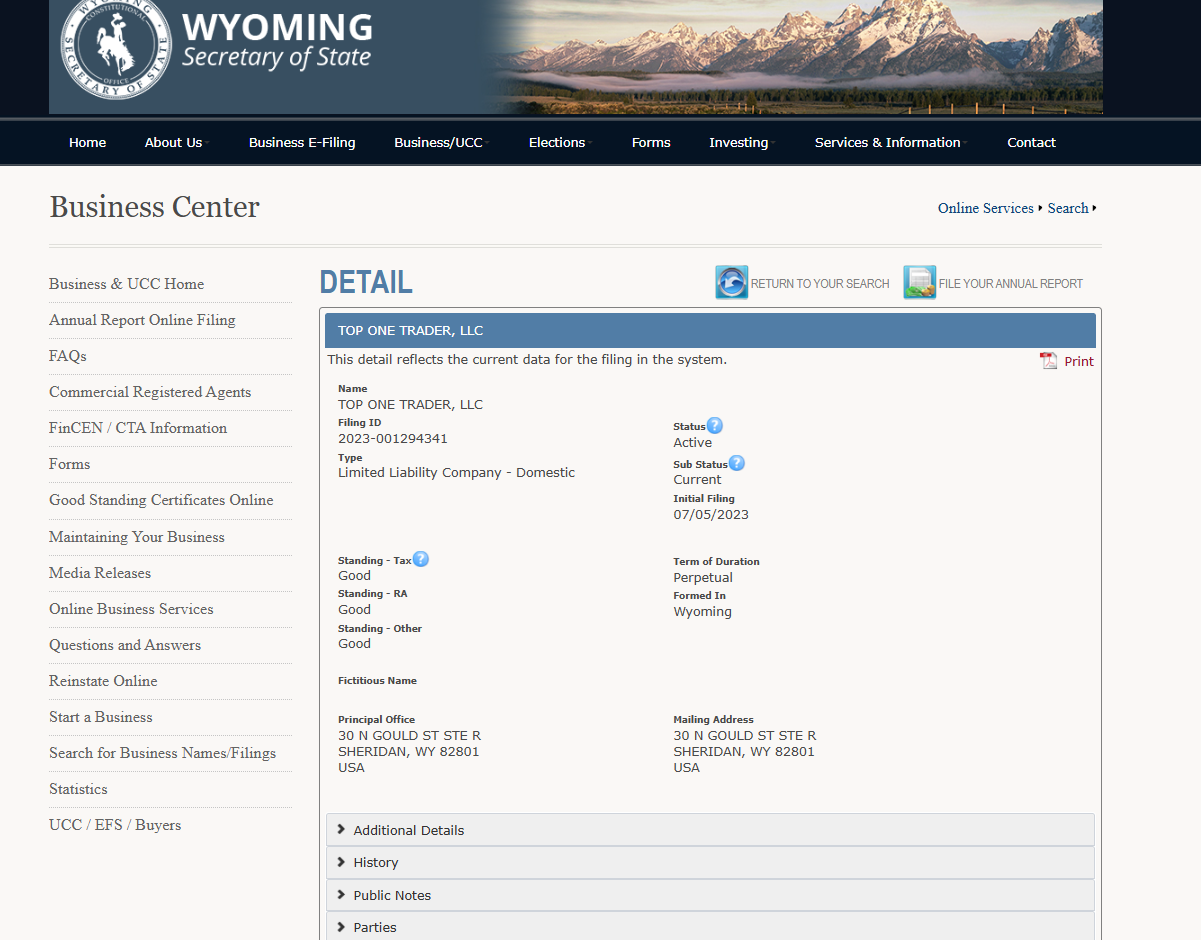Screen dimensions: 1201x940
Task: Expand the Parties section
Action: (375, 927)
